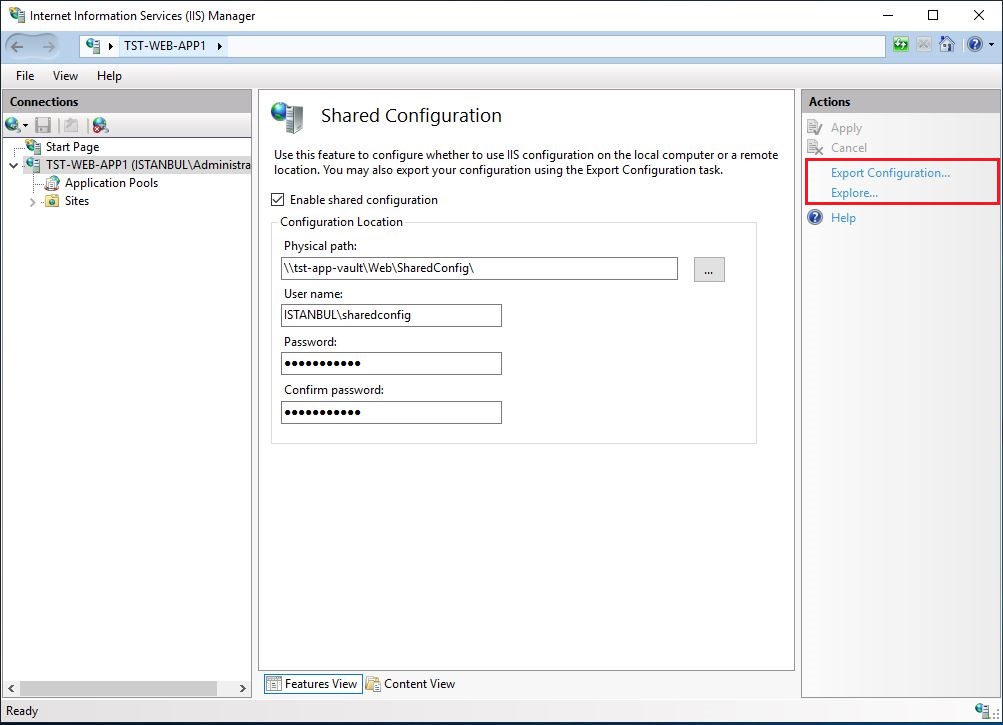The image size is (1003, 725).
Task: Click the Explore link in Actions
Action: [x=854, y=193]
